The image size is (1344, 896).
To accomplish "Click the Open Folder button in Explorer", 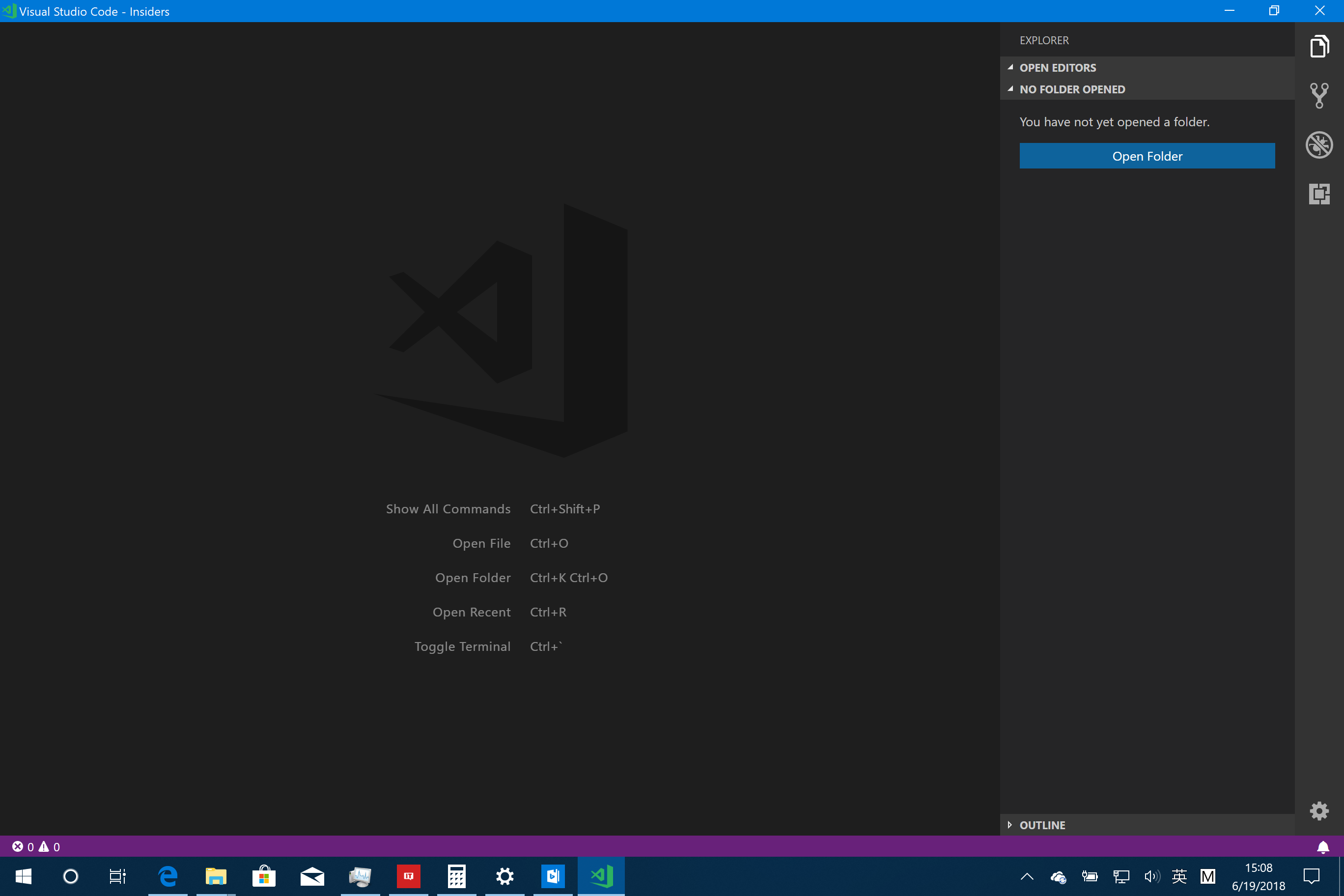I will pyautogui.click(x=1147, y=155).
